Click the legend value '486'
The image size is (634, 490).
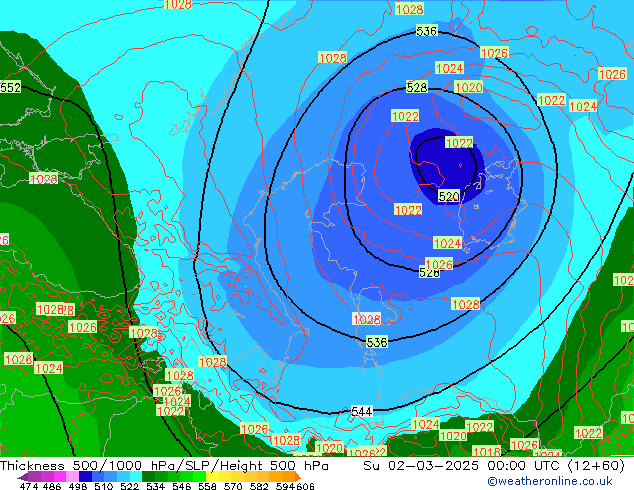coord(52,486)
